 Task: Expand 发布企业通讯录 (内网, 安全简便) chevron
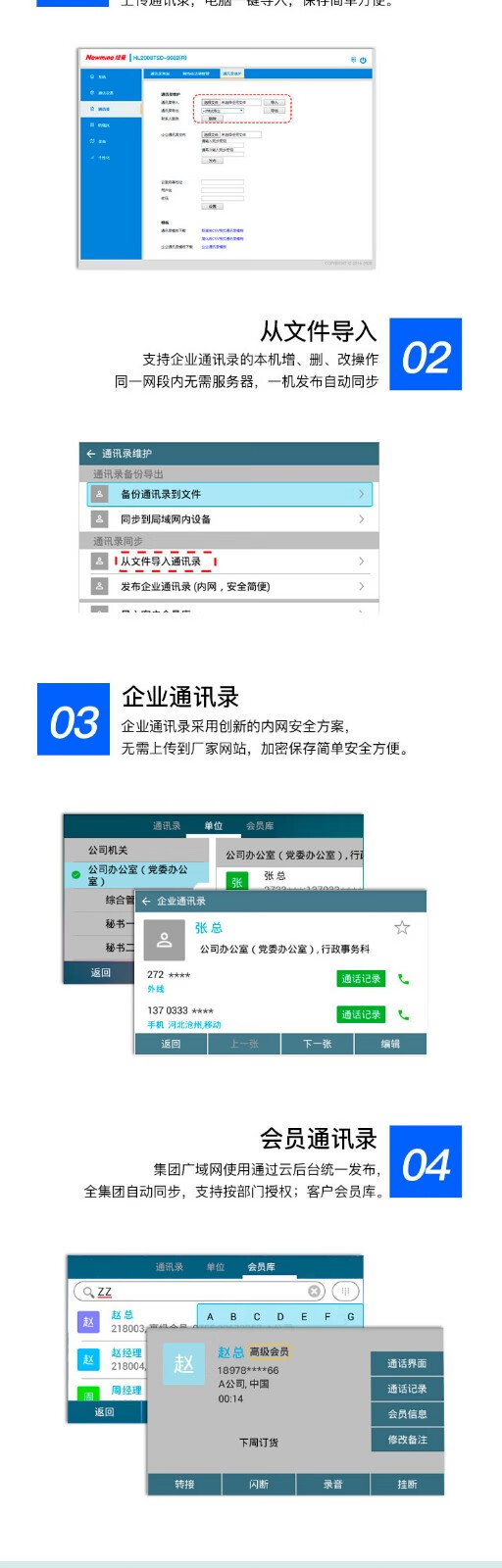(x=361, y=586)
